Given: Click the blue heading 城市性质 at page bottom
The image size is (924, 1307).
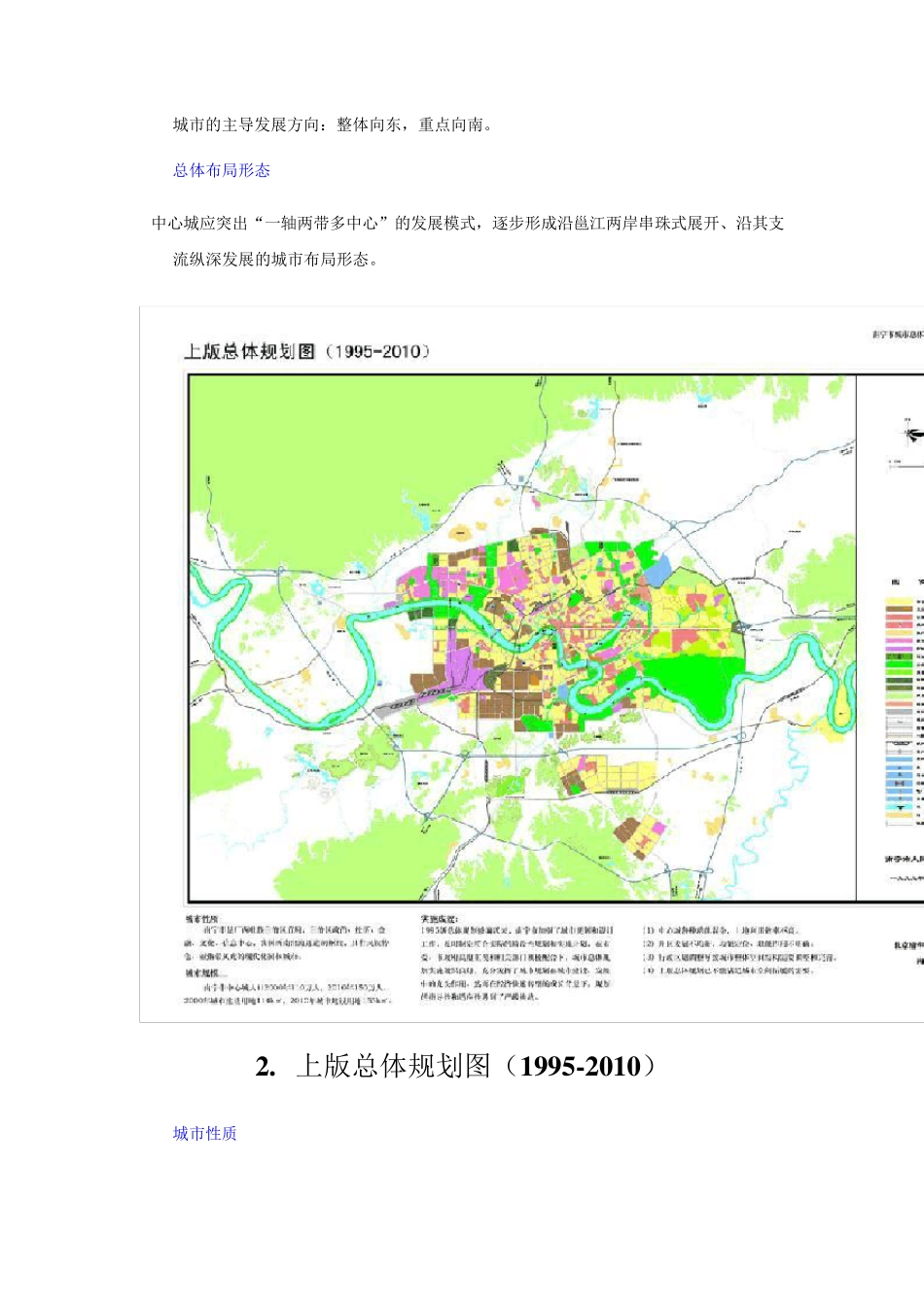Looking at the screenshot, I should tap(205, 1133).
